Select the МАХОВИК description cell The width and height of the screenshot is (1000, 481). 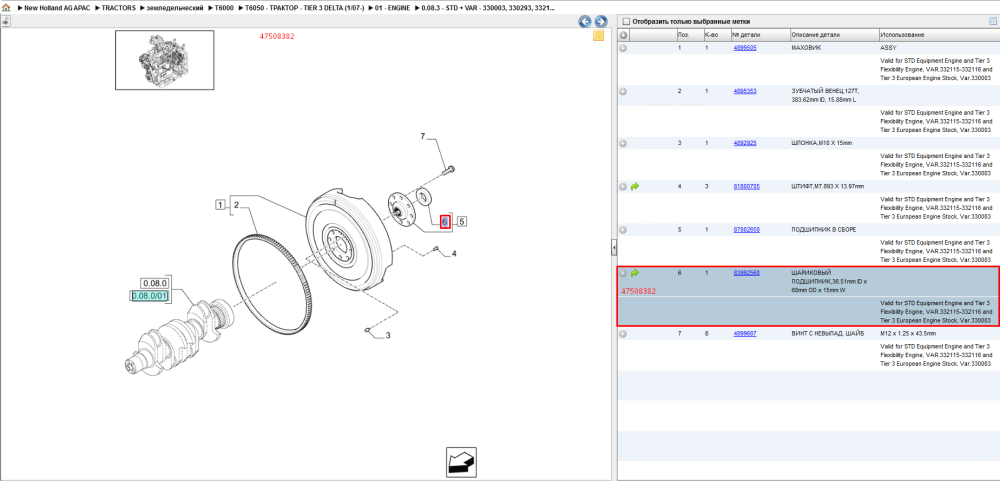(805, 48)
